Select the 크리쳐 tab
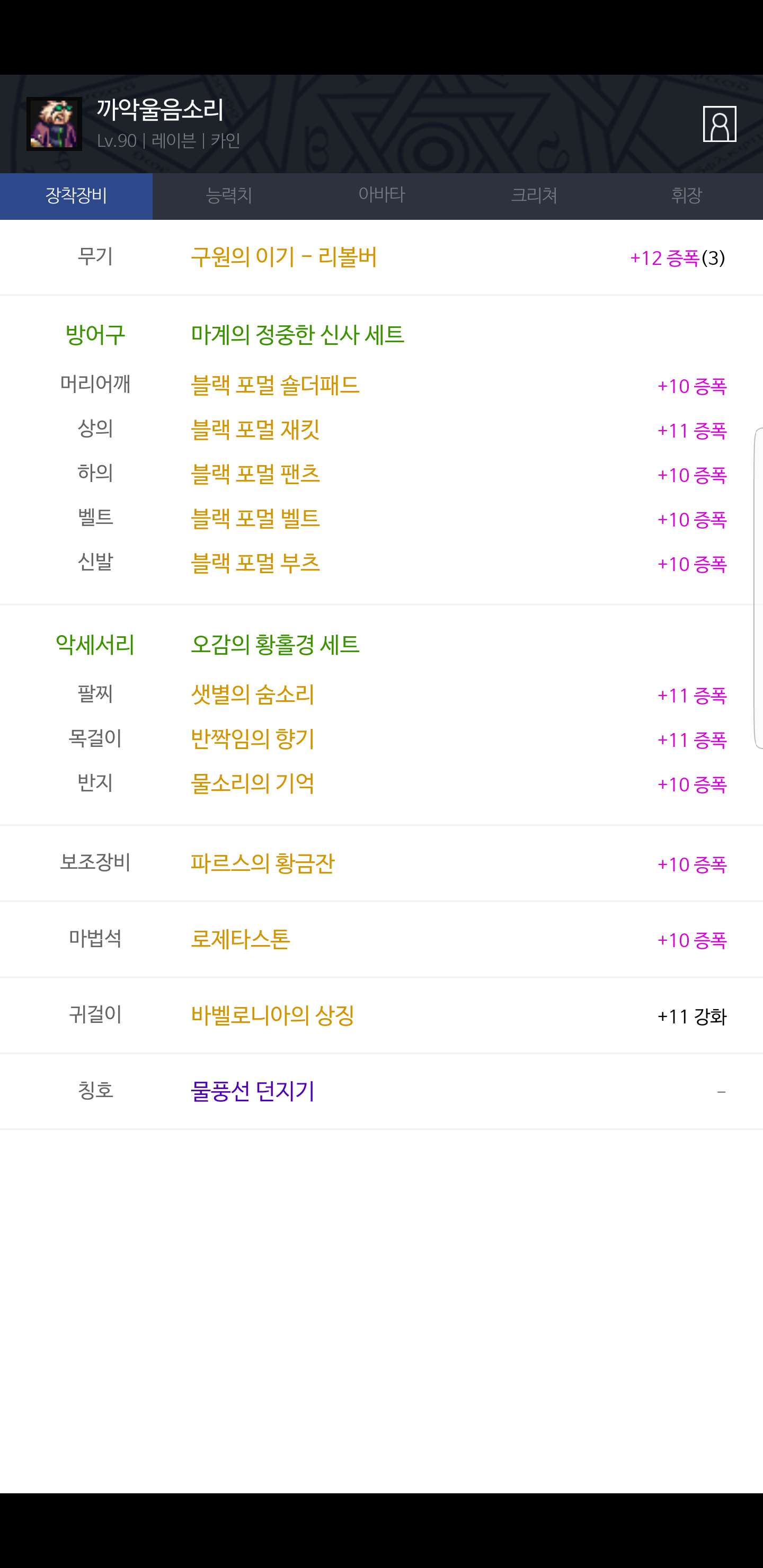 tap(534, 196)
